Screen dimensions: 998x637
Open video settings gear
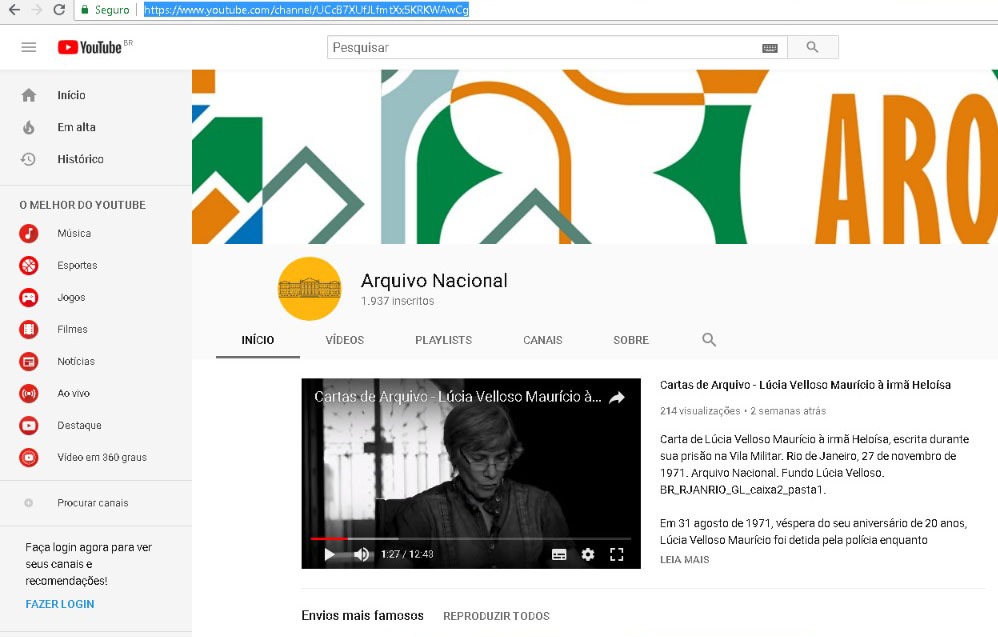tap(588, 554)
